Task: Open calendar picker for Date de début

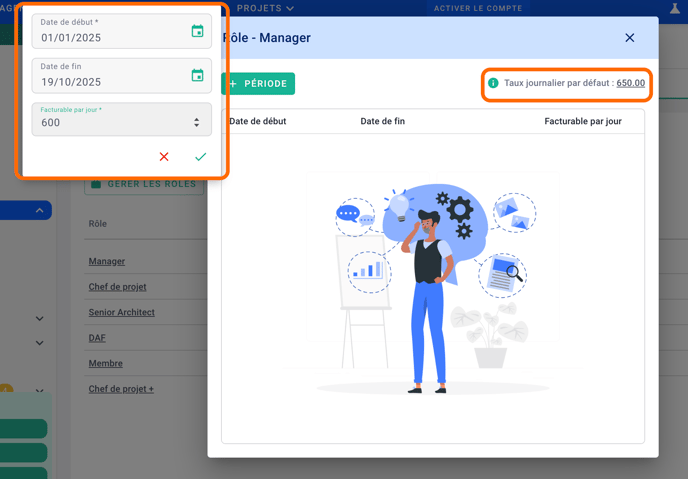Action: (197, 32)
